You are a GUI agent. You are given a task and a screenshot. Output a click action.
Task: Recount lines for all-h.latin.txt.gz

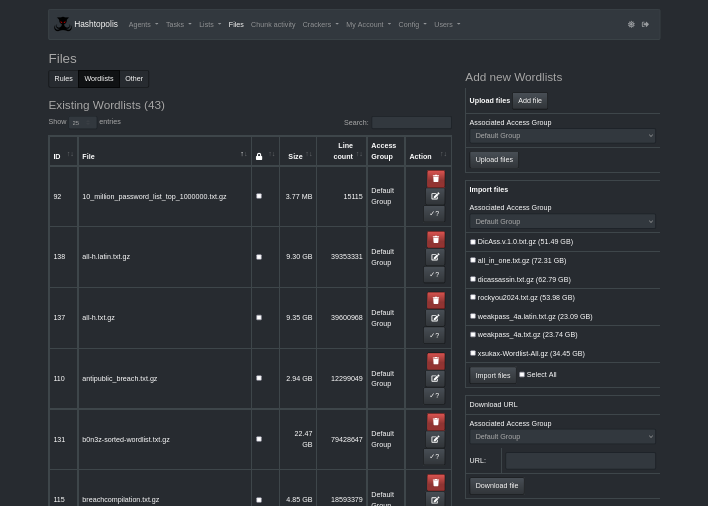pyautogui.click(x=434, y=274)
